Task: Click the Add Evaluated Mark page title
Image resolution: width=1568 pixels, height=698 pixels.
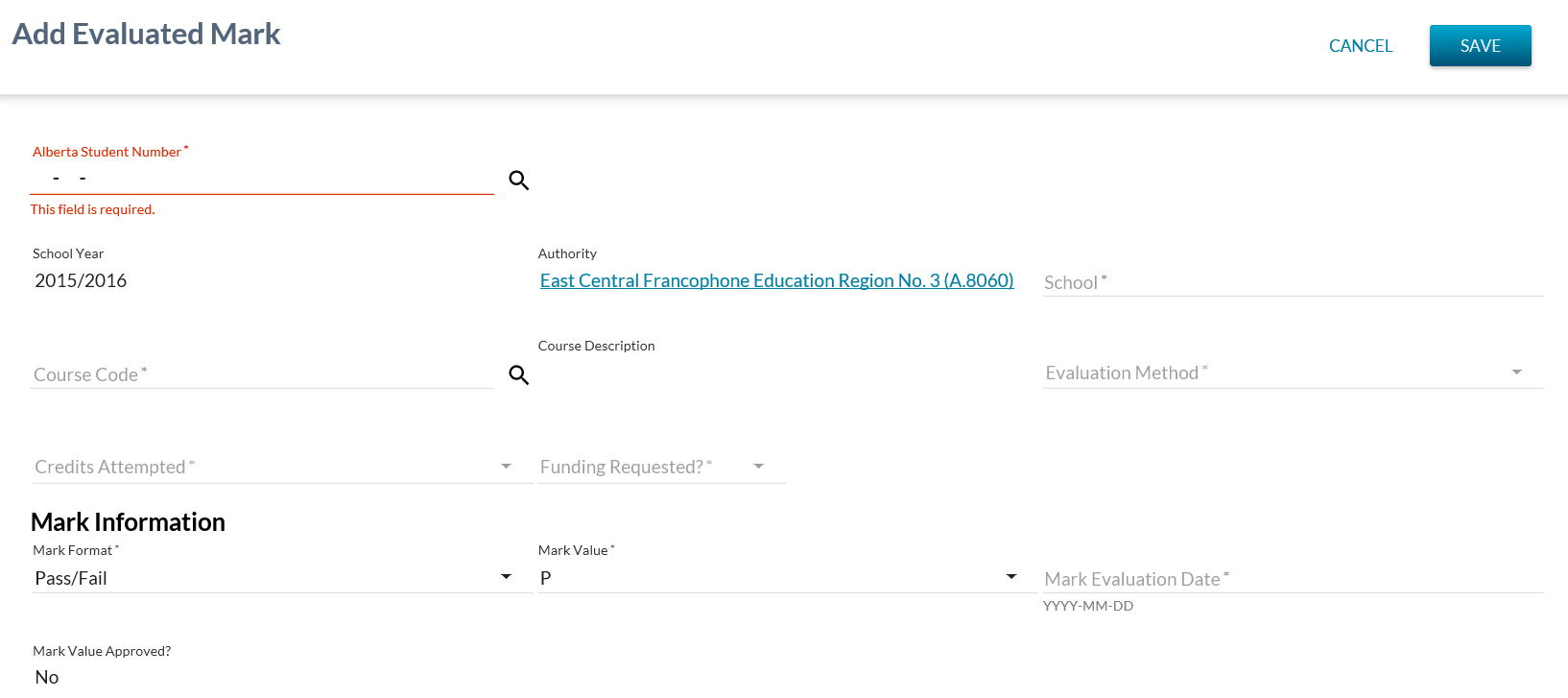Action: 146,35
